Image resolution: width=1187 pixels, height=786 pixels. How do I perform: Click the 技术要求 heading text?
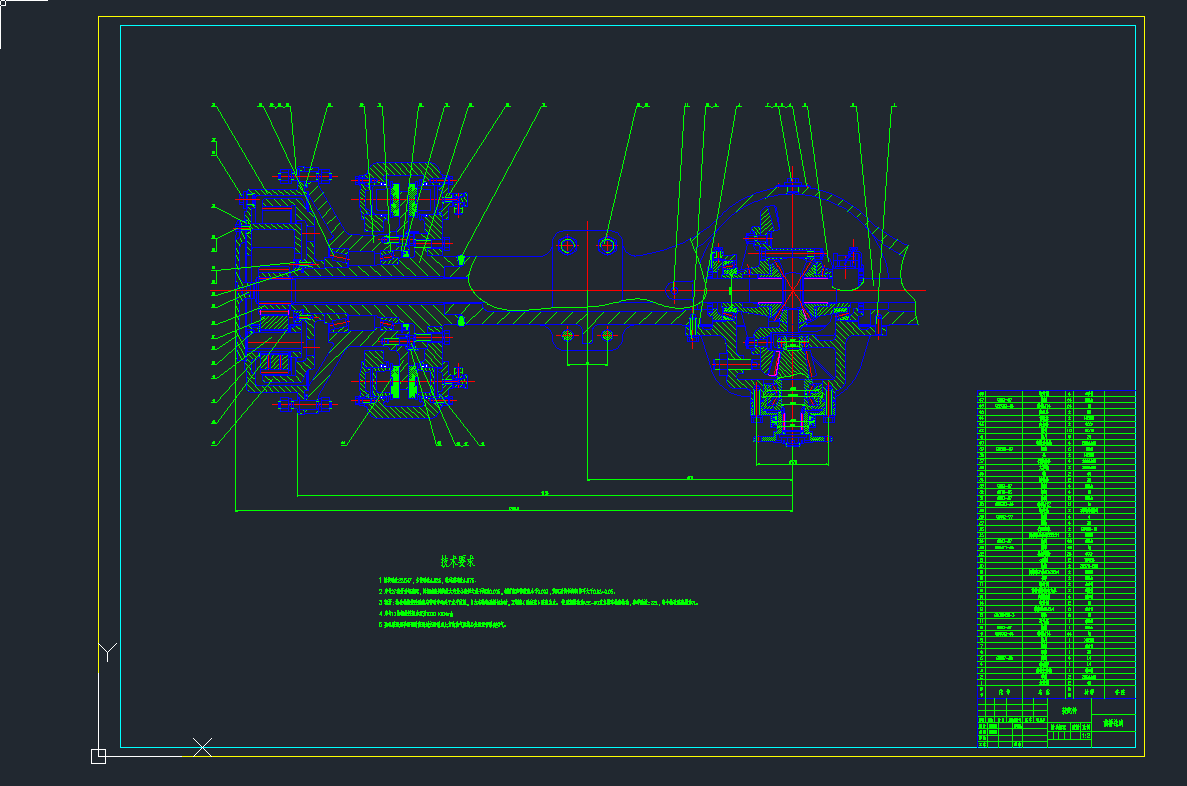[458, 562]
